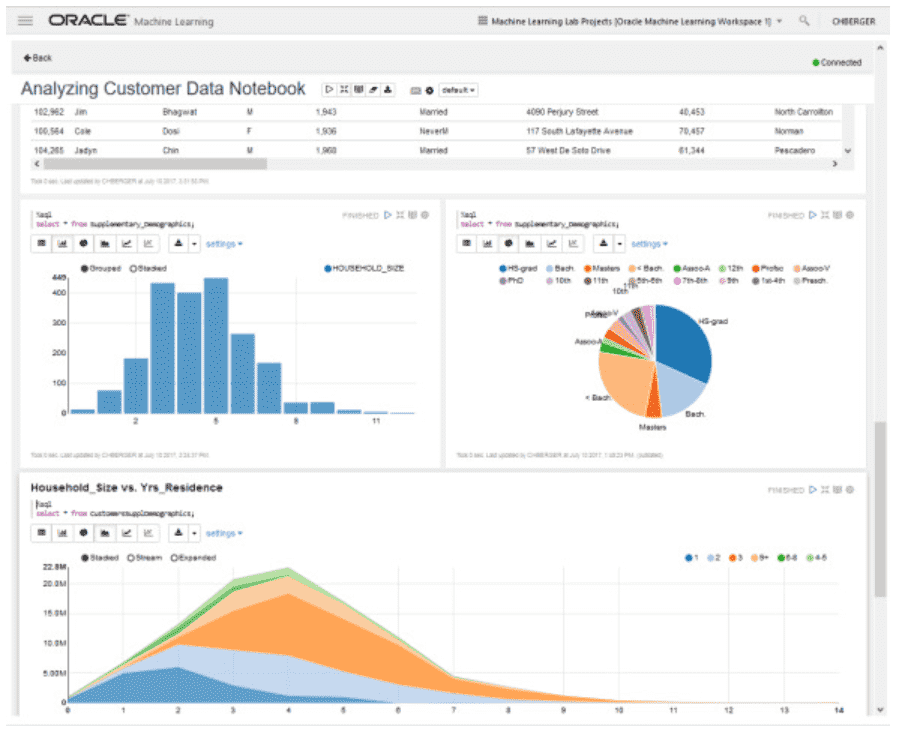Open download format caret in pie chart paragraph
Image resolution: width=899 pixels, height=738 pixels.
pyautogui.click(x=620, y=244)
